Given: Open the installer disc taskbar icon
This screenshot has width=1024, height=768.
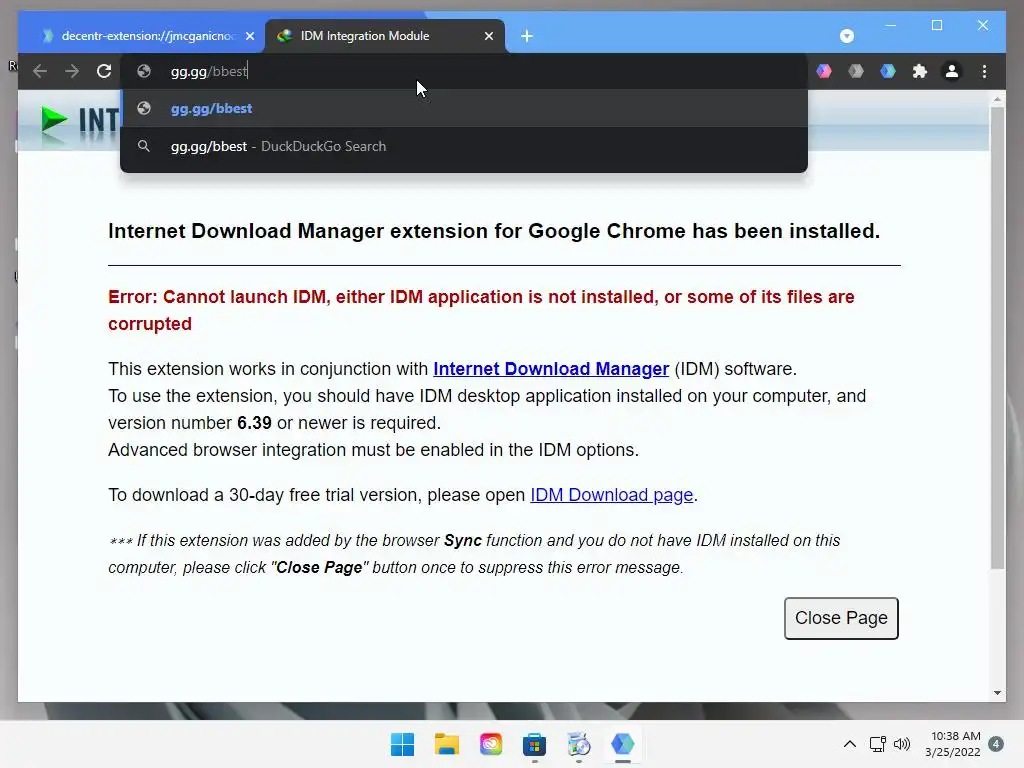Looking at the screenshot, I should click(x=579, y=744).
